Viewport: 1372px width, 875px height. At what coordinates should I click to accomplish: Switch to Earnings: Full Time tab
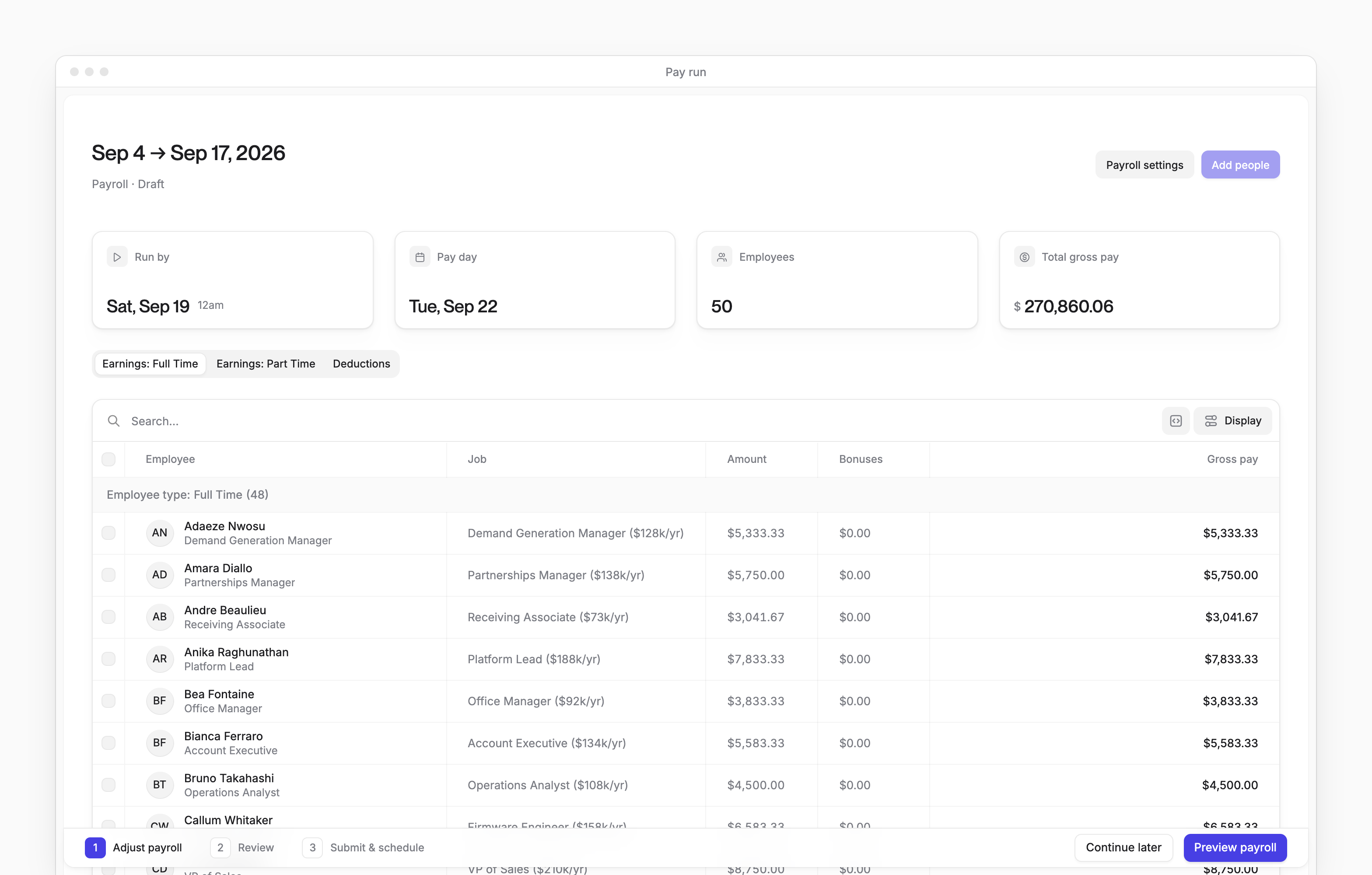[150, 364]
